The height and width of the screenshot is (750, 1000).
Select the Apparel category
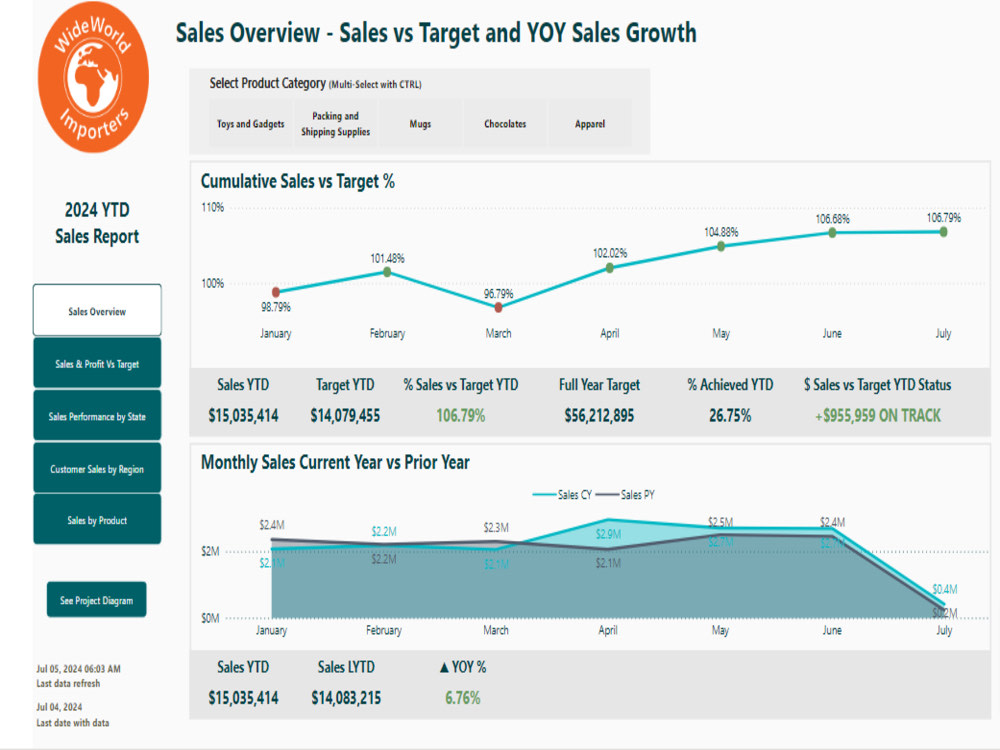[x=590, y=124]
